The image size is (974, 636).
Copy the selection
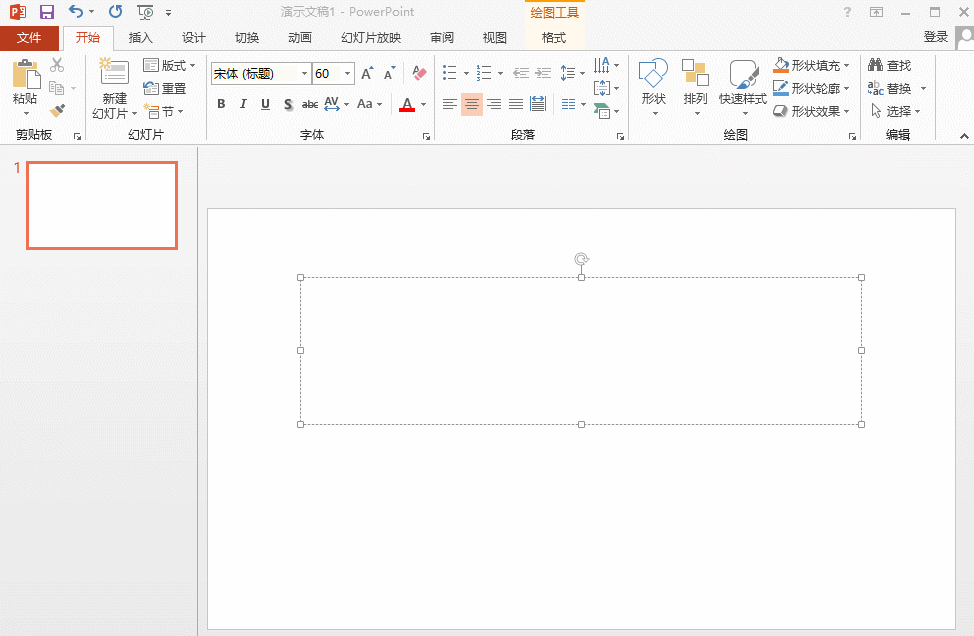57,88
